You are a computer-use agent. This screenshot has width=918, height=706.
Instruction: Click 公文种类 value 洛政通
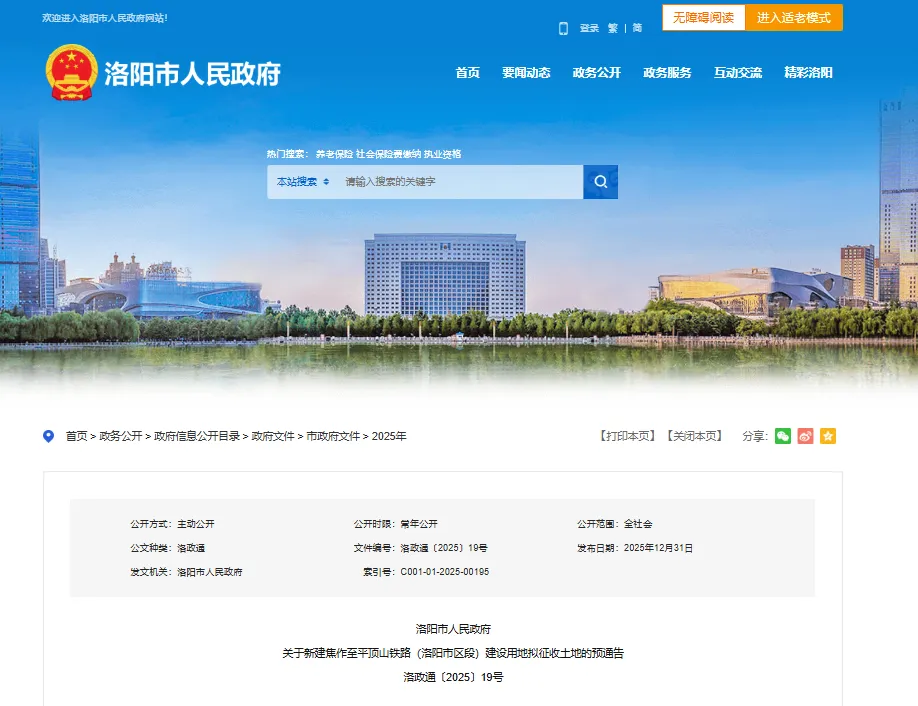click(191, 548)
